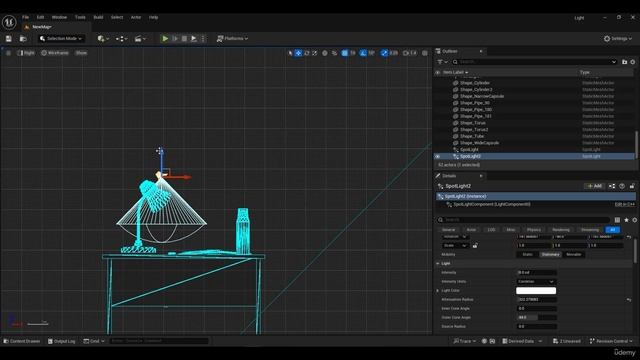This screenshot has width=640, height=360.
Task: Lock the Details panel selection
Action: pyautogui.click(x=632, y=186)
